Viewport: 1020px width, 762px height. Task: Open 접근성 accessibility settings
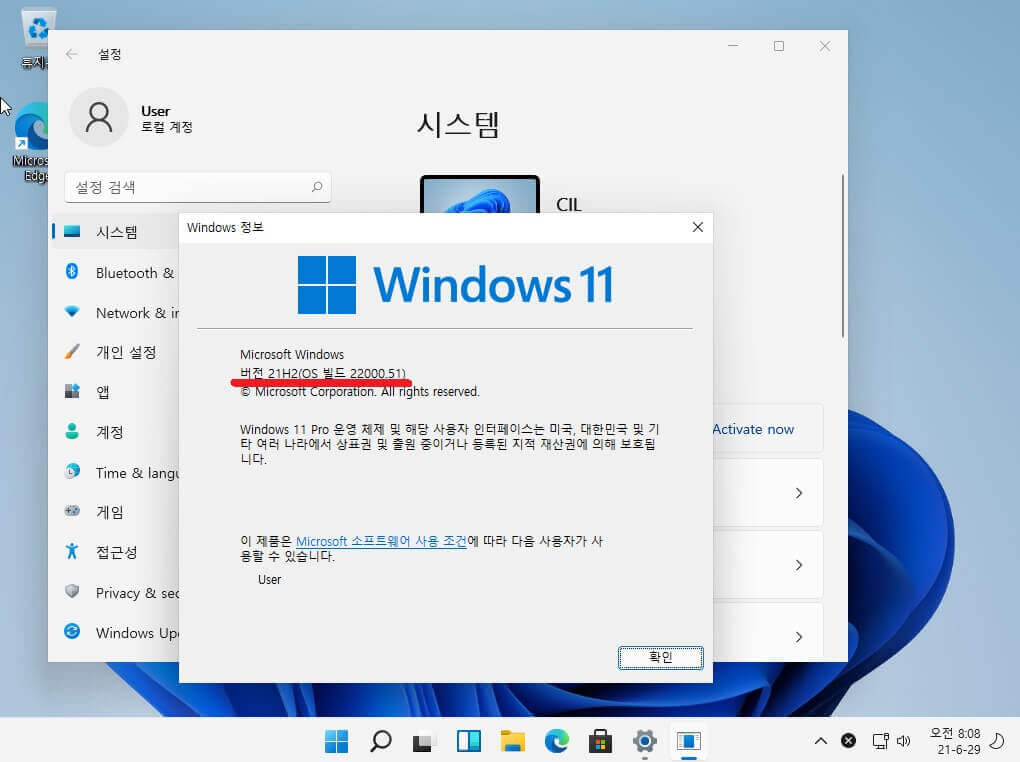118,552
